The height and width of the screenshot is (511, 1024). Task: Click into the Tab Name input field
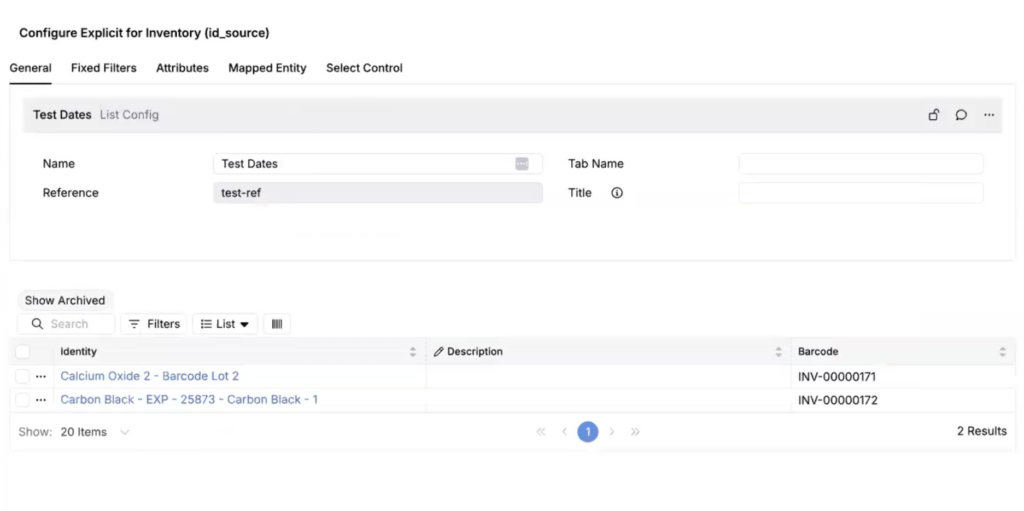coord(860,164)
